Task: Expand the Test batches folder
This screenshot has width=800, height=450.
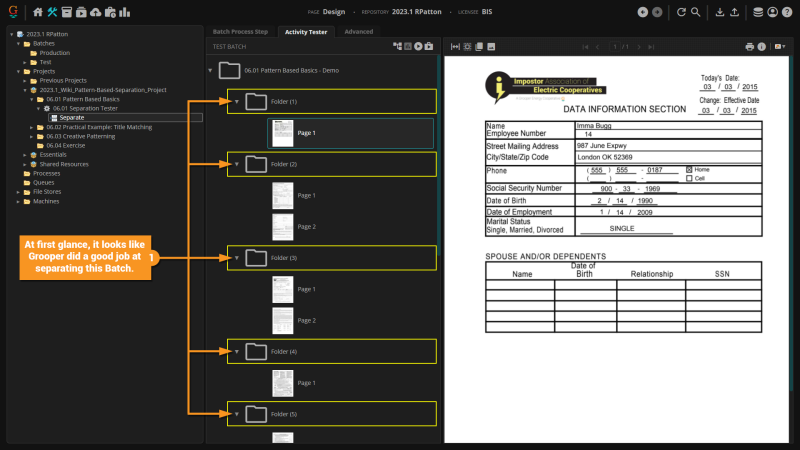Action: click(x=25, y=62)
